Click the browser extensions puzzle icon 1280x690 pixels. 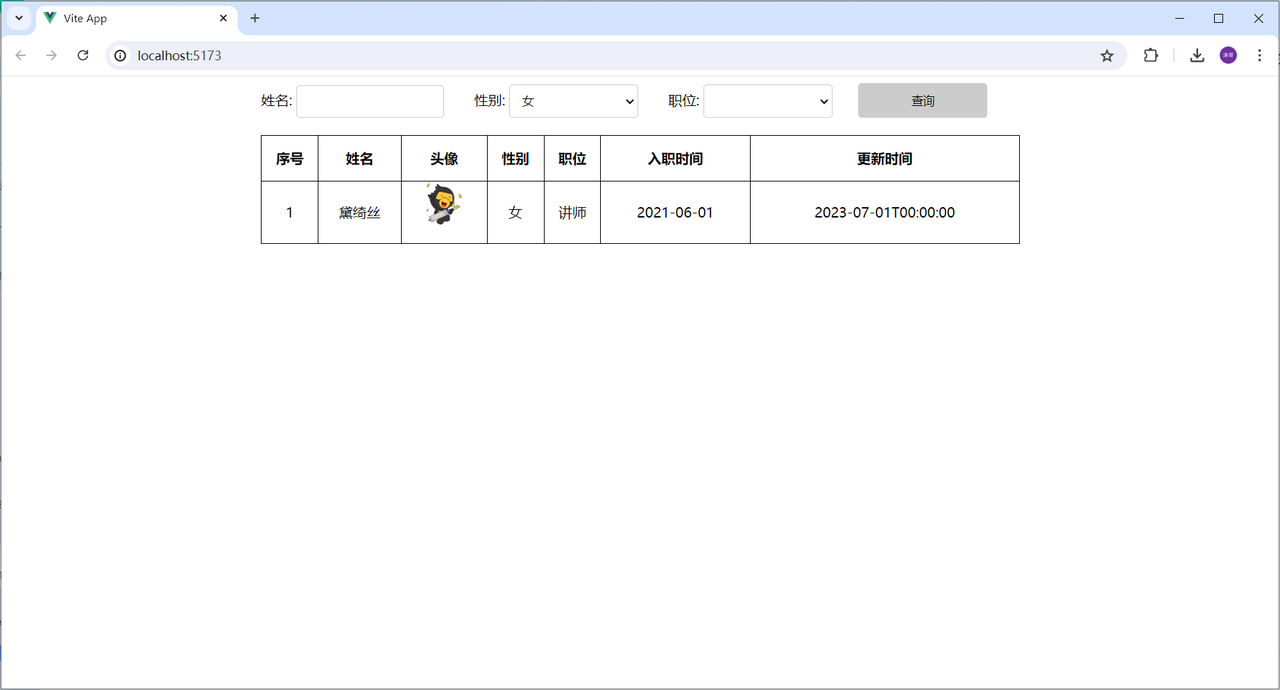point(1150,55)
